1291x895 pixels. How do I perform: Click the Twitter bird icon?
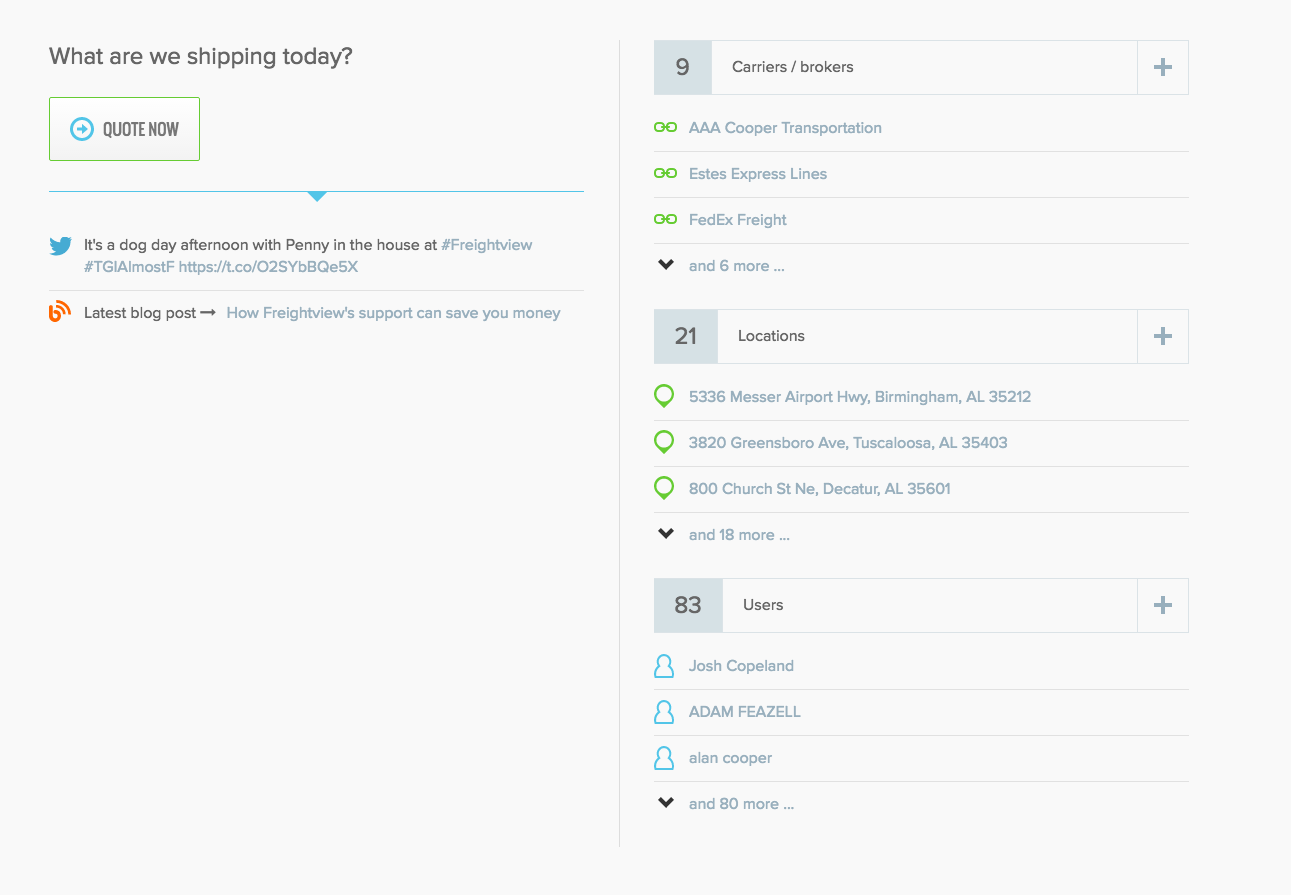click(x=60, y=245)
